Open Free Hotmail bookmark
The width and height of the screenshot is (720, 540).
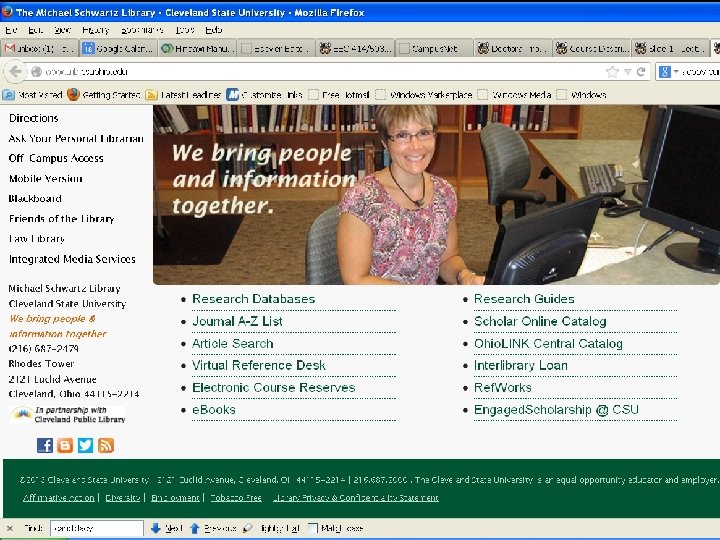(339, 95)
